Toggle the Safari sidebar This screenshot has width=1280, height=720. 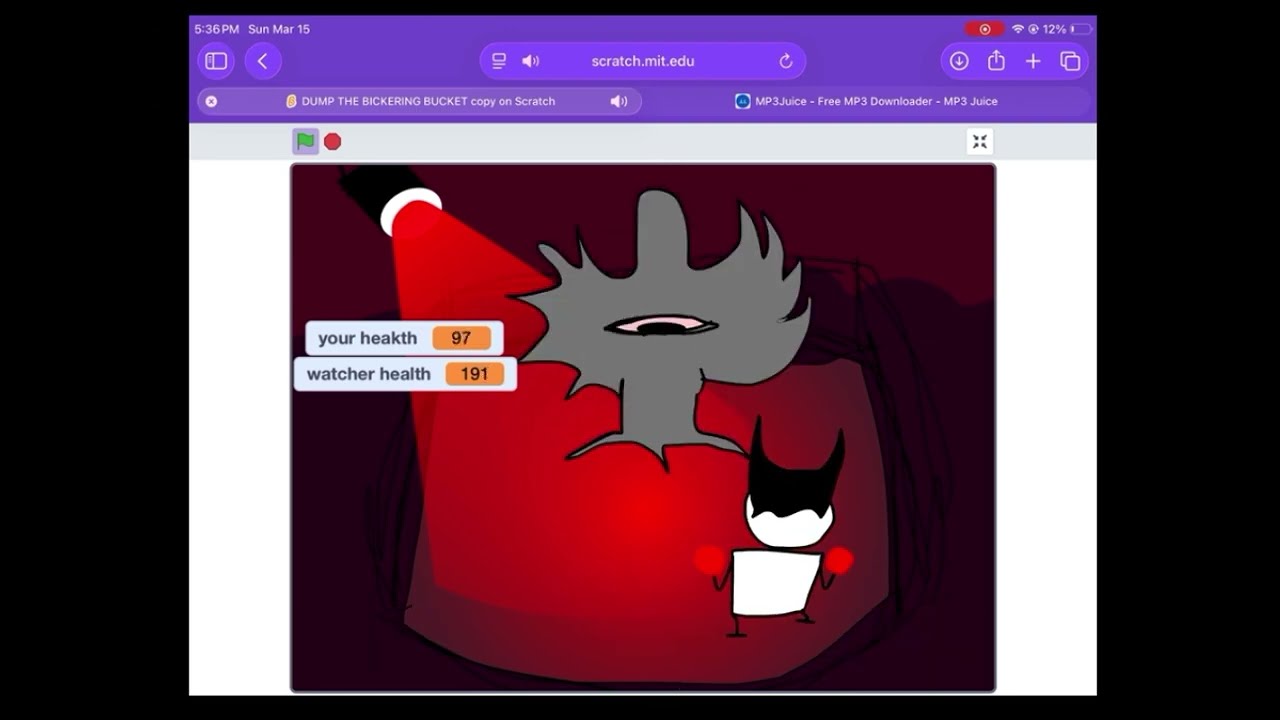216,61
